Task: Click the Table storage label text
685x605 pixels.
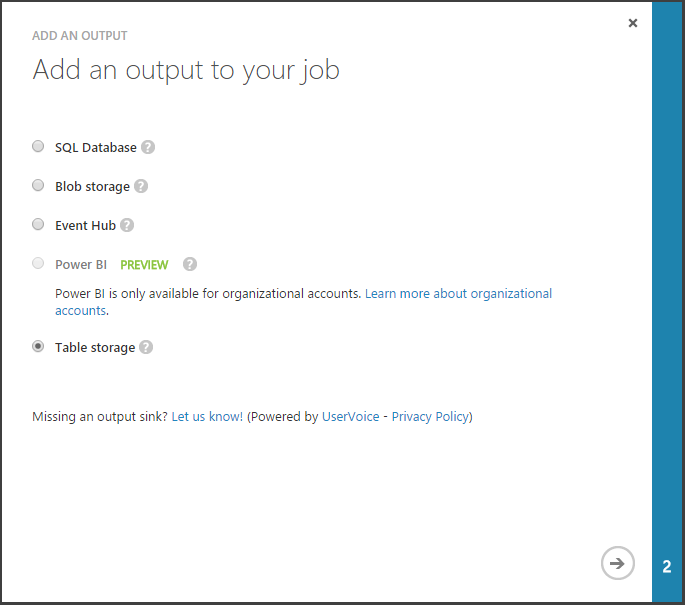Action: [95, 348]
